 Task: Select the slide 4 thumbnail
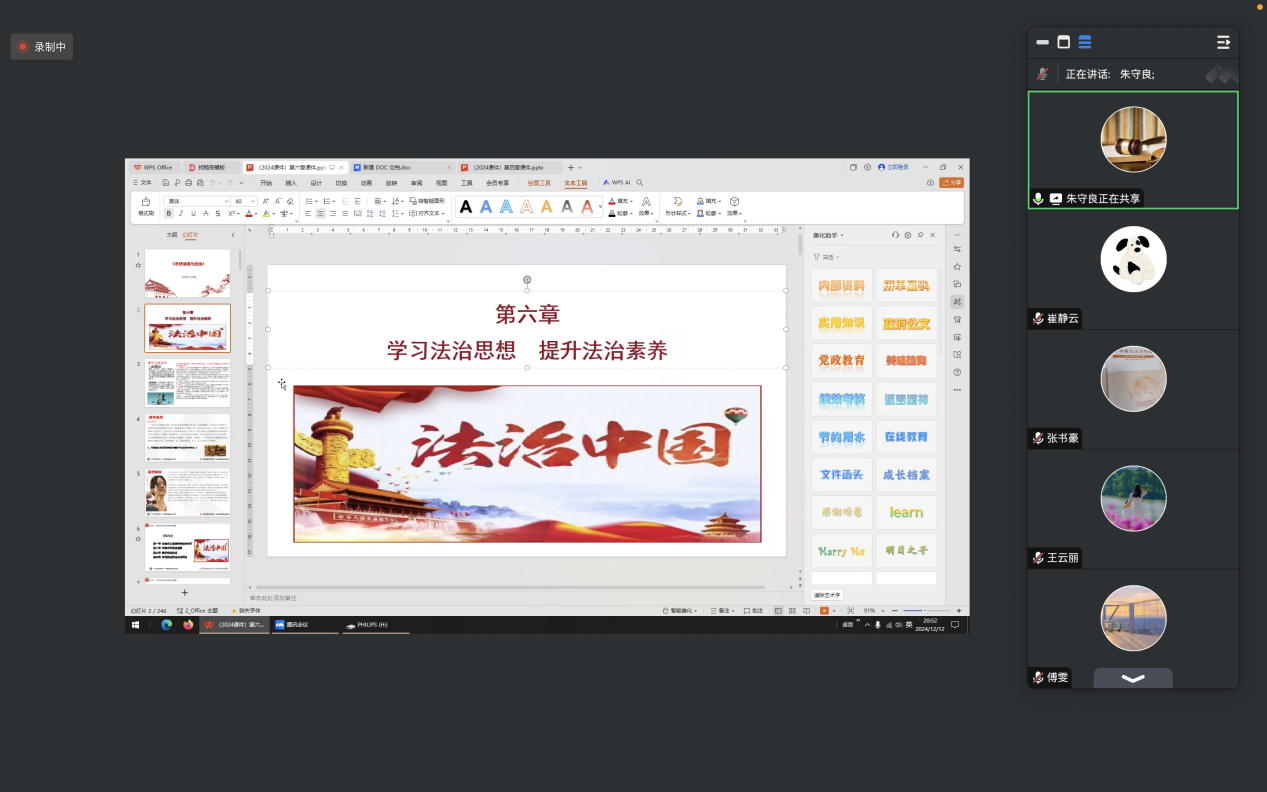(188, 437)
